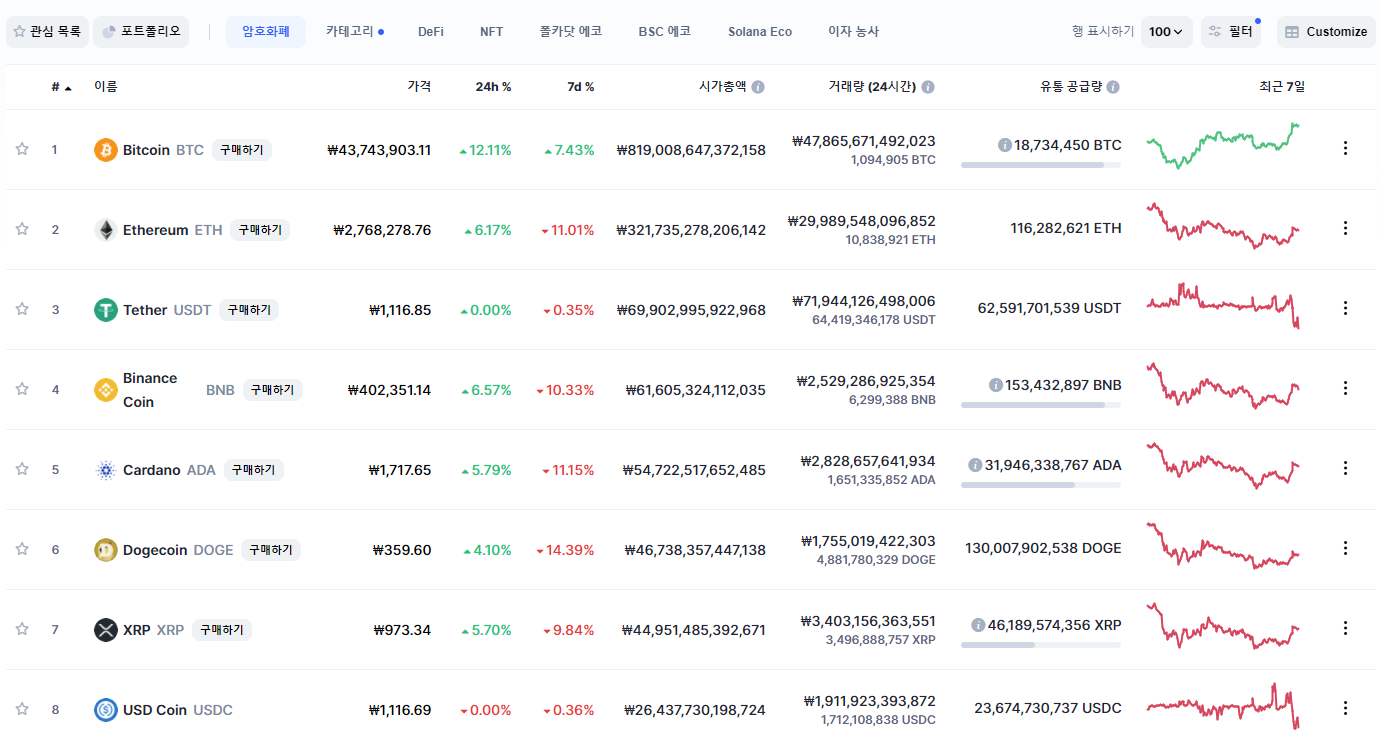Click 구매하기 next to Dogecoin
The width and height of the screenshot is (1380, 748).
click(271, 550)
